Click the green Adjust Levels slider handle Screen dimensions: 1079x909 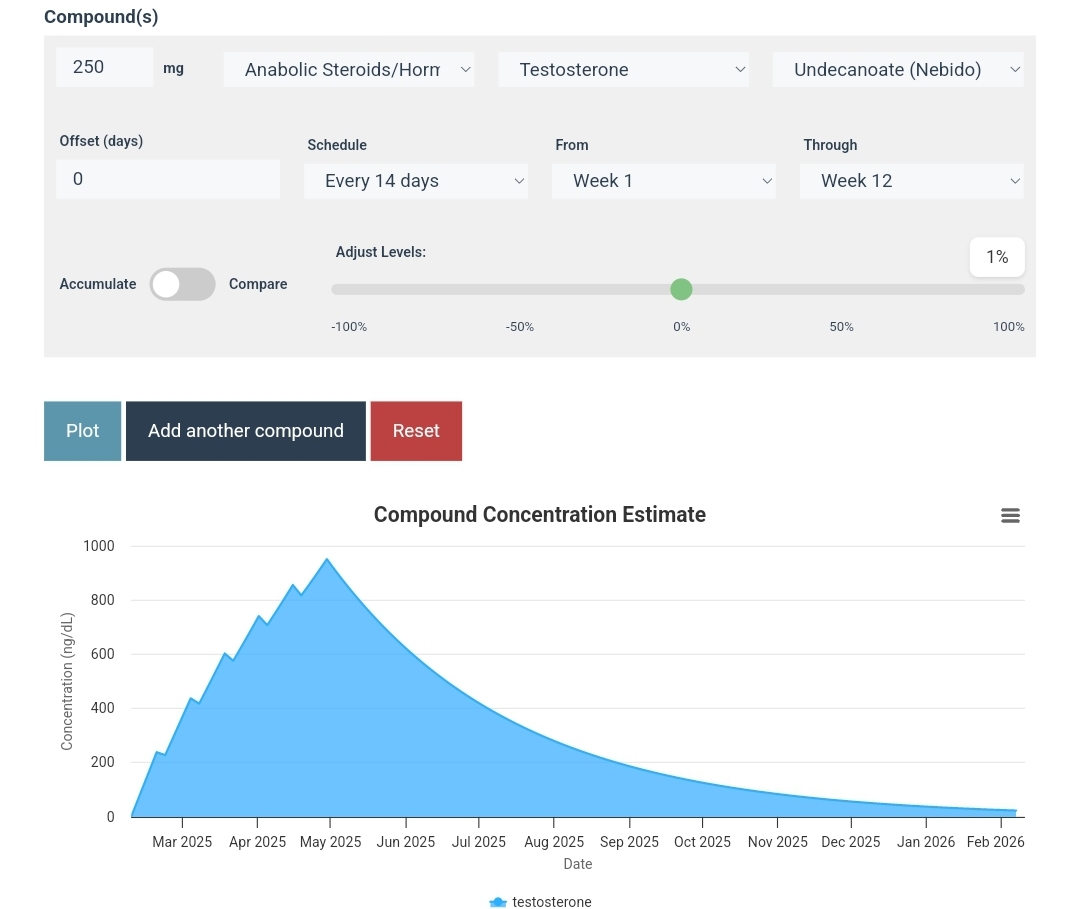point(681,289)
